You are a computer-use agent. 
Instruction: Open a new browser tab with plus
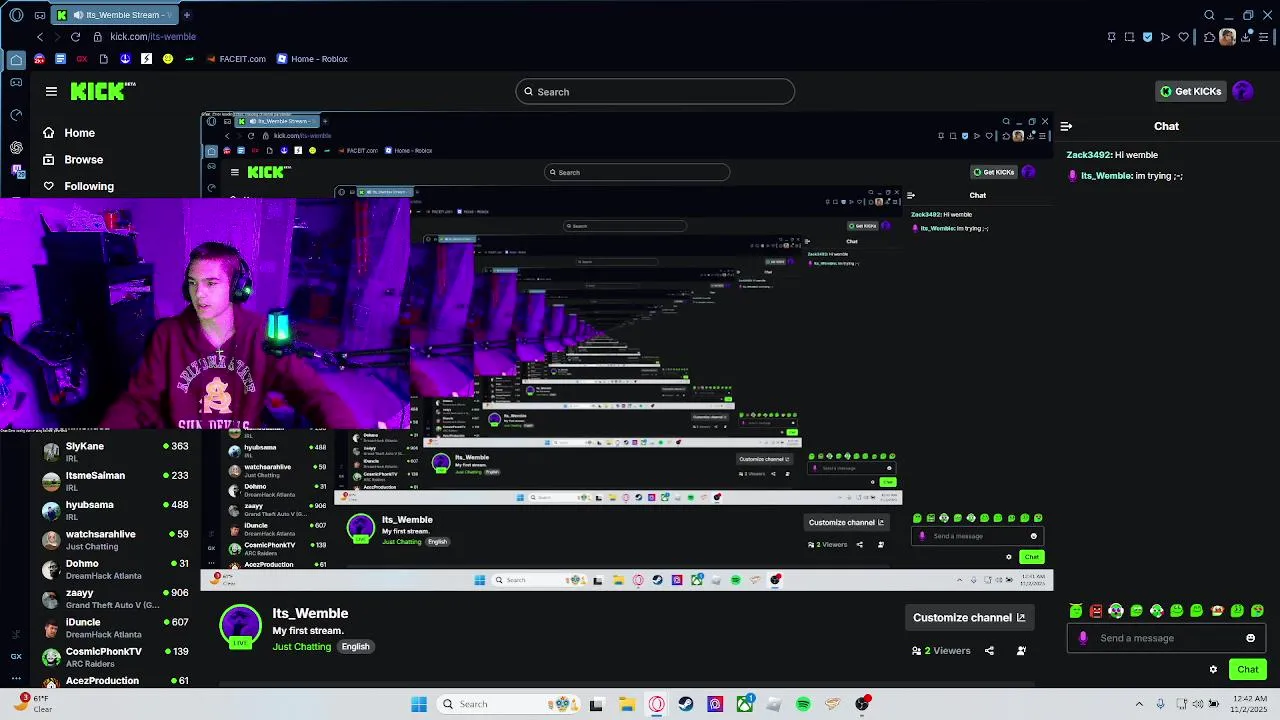[x=187, y=15]
